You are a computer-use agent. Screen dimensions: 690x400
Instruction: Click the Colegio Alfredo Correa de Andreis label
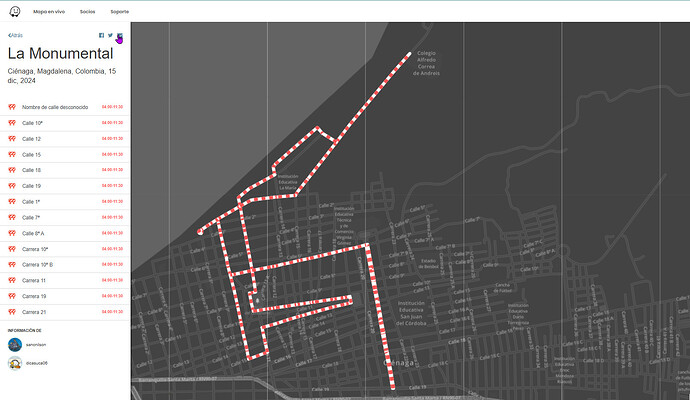426,63
